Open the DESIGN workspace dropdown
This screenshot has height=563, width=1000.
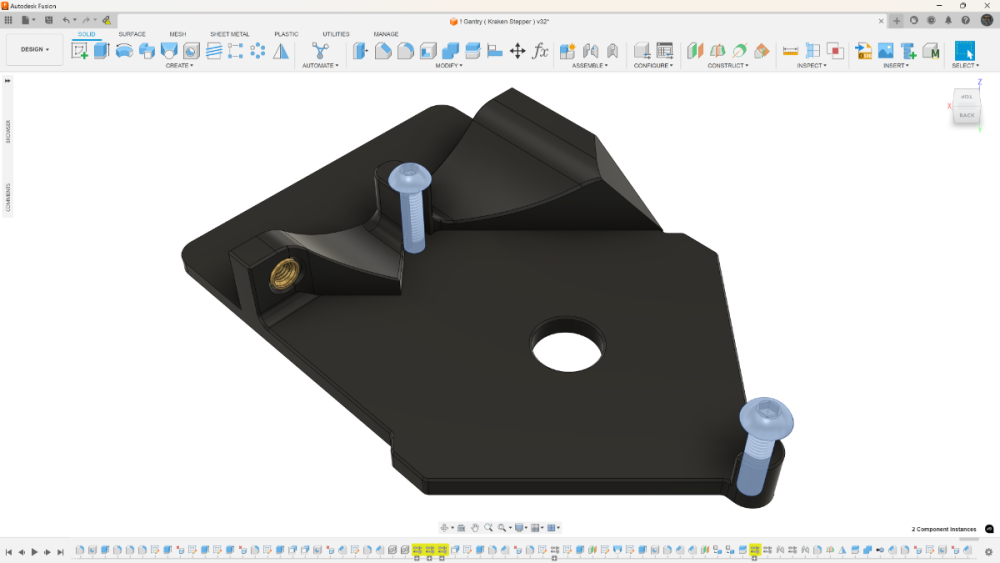point(34,49)
